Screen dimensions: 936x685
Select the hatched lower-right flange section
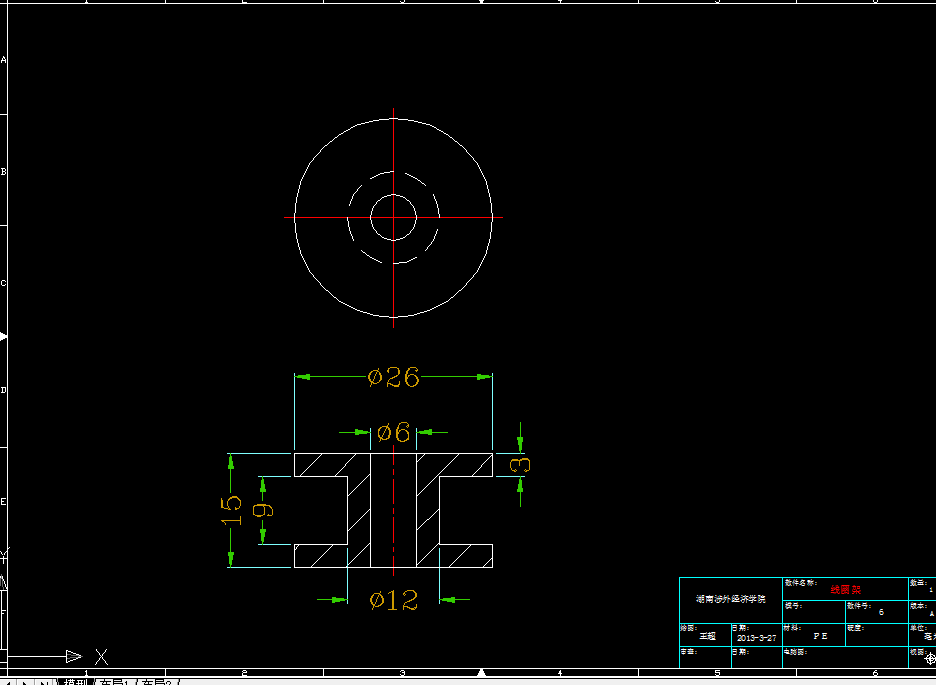coord(466,556)
